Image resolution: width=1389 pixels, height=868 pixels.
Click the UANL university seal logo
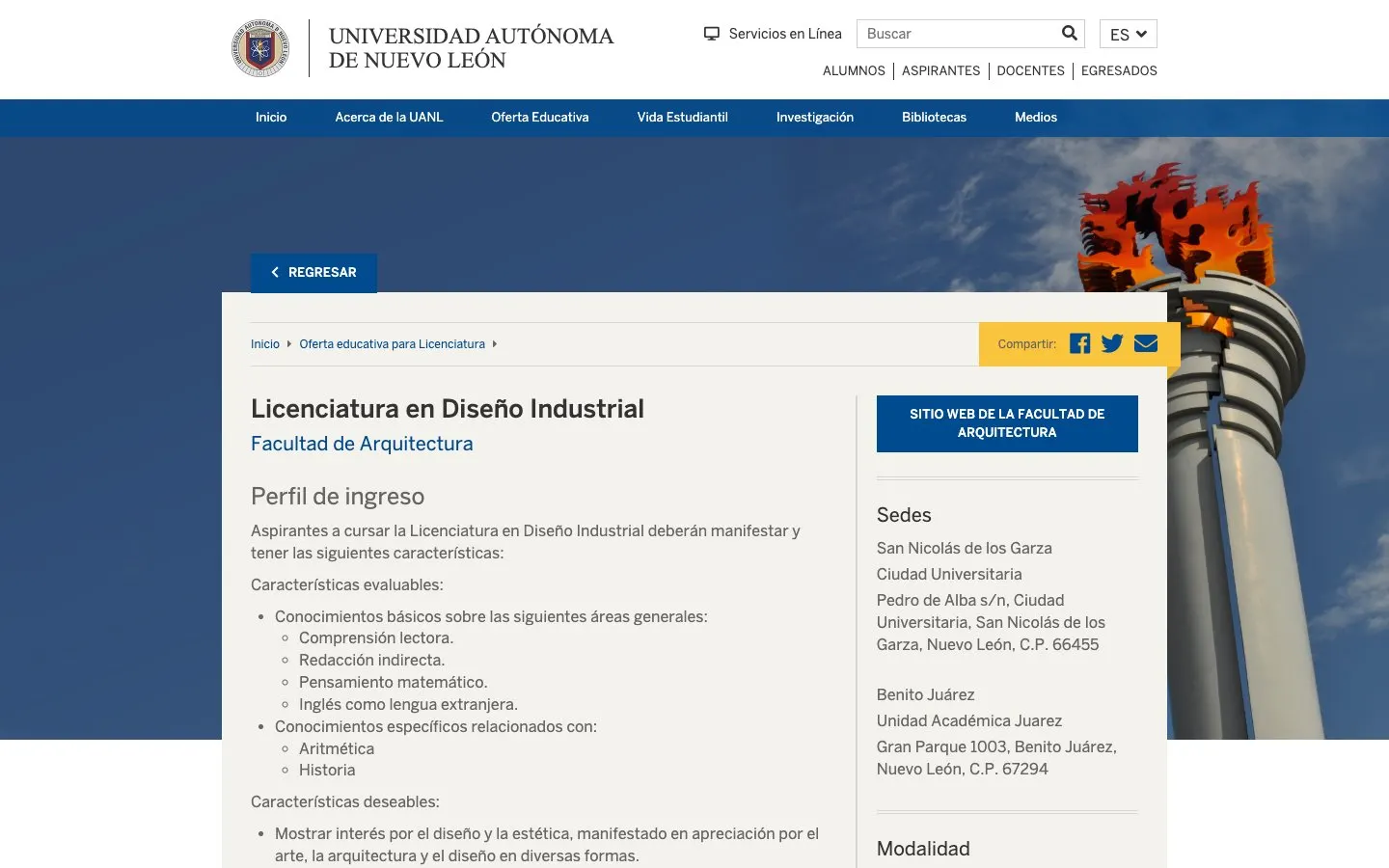pos(260,48)
